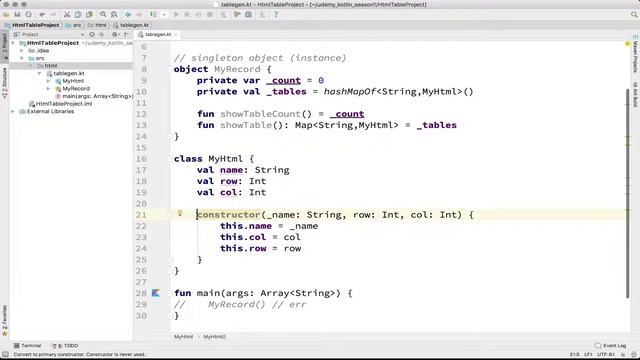Click the Kotlin run gutter icon at line 28

[x=156, y=293]
